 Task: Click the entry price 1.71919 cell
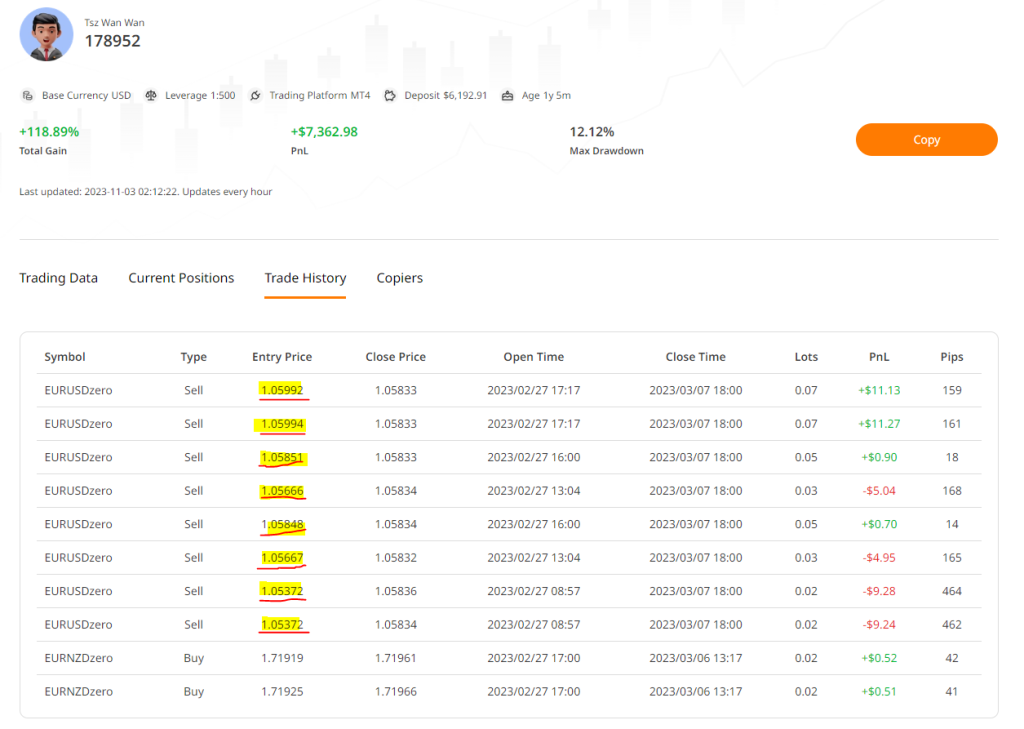(x=281, y=658)
